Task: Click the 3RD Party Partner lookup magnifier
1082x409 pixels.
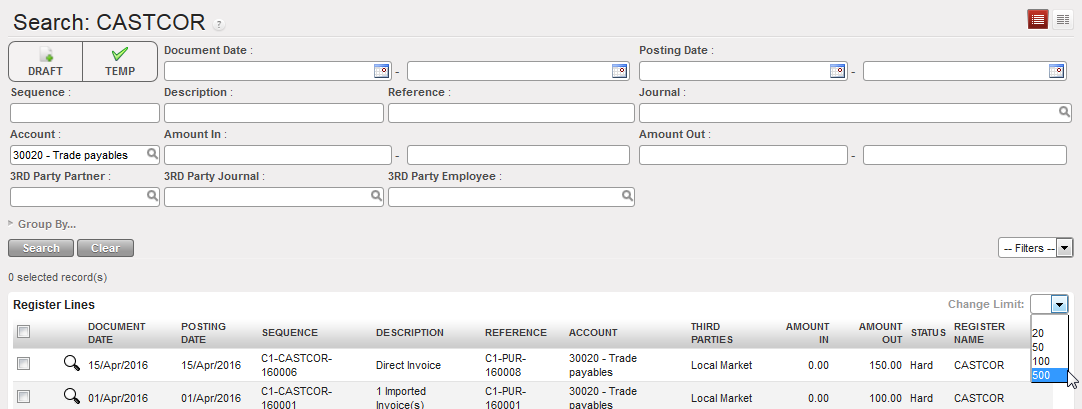Action: click(x=152, y=197)
